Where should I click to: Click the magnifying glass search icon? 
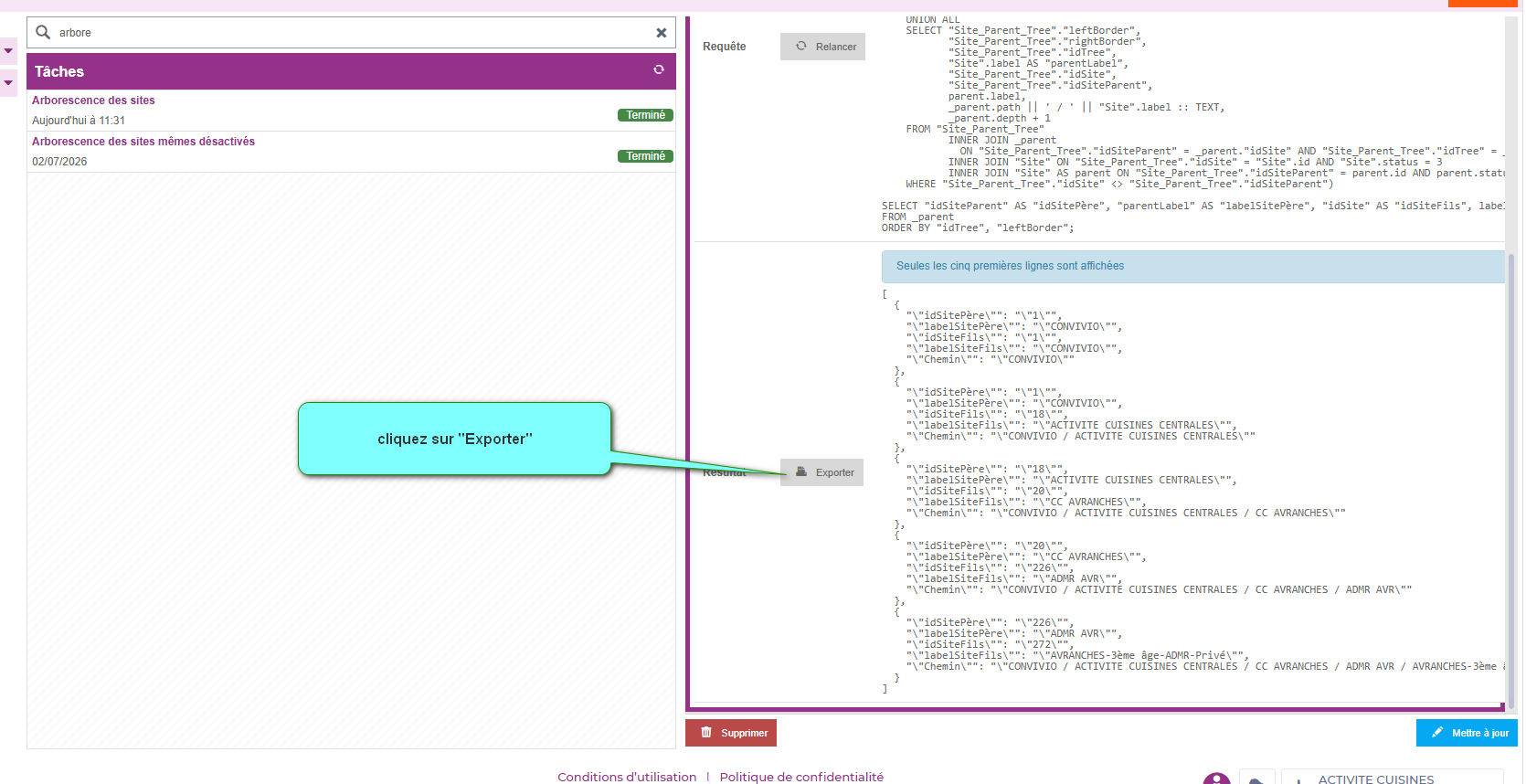tap(43, 32)
